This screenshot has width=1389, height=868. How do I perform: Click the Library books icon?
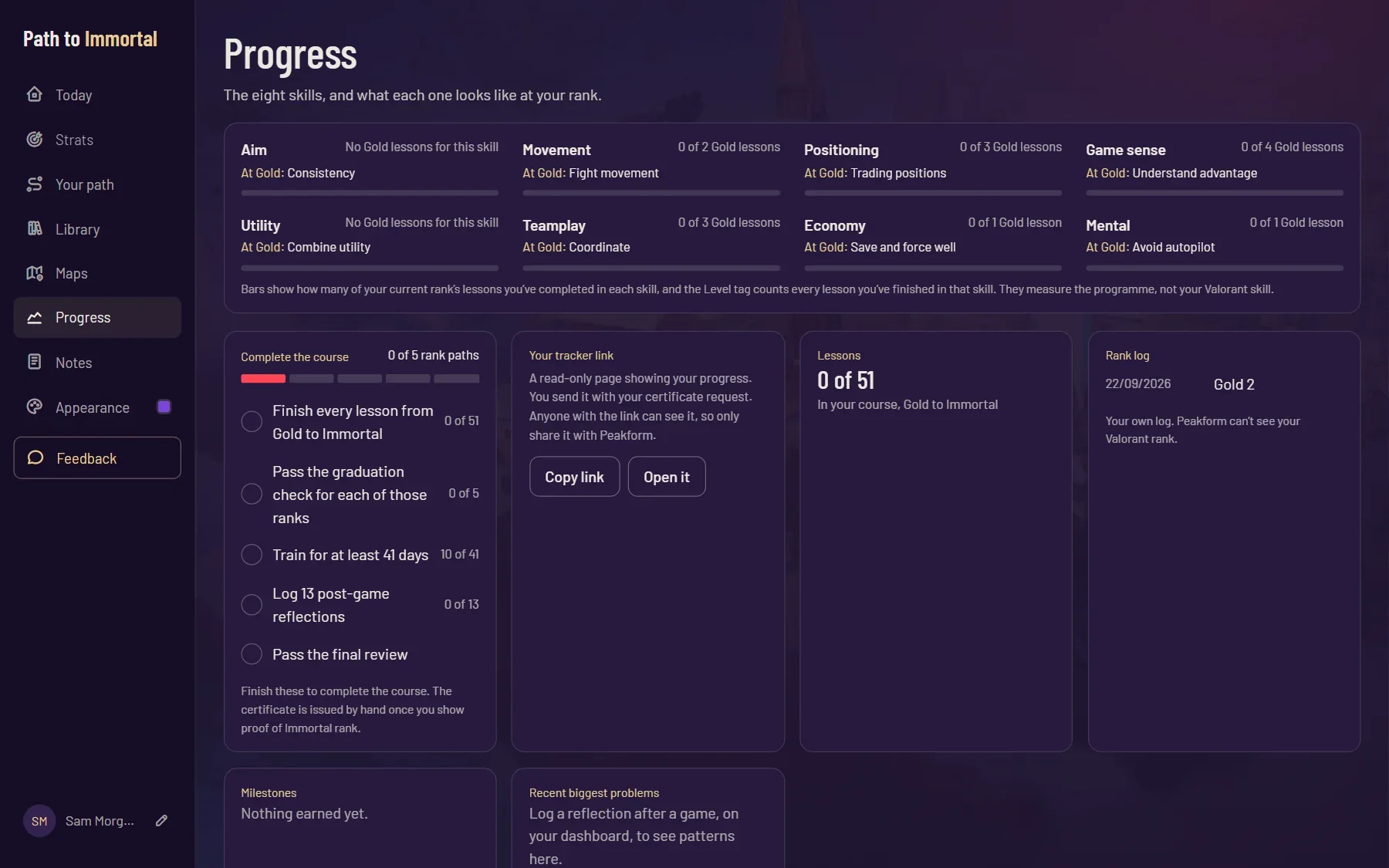point(35,228)
